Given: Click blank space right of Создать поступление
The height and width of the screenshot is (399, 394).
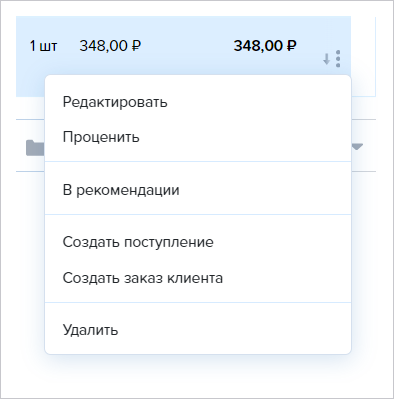Looking at the screenshot, I should pyautogui.click(x=282, y=242).
